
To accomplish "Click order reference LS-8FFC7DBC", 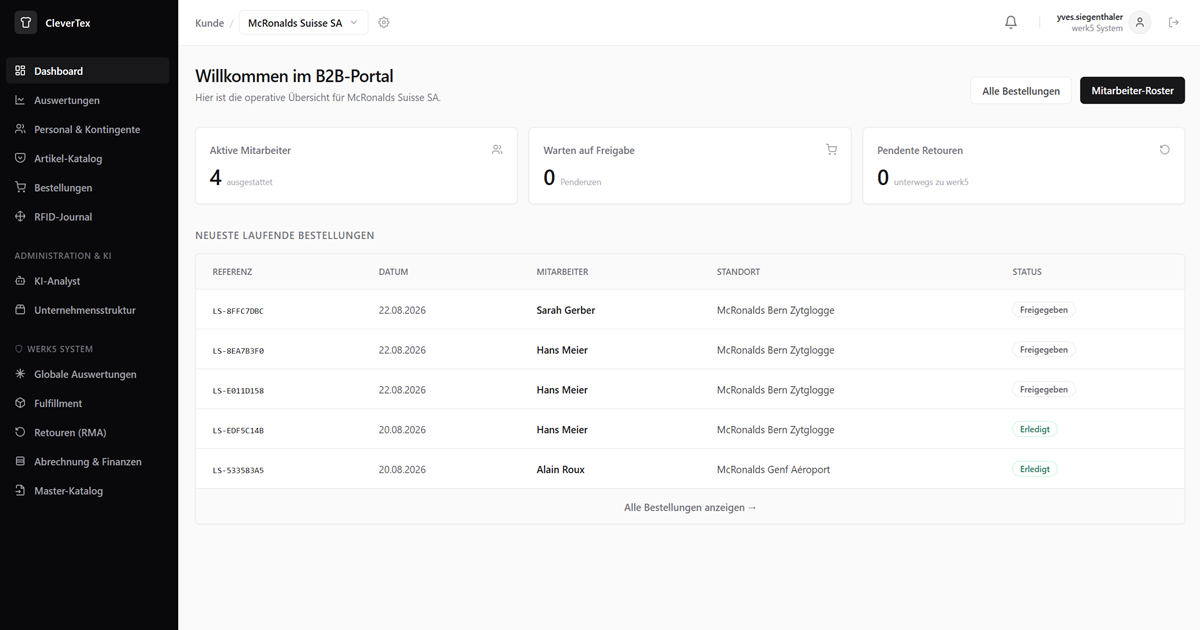I will pos(238,311).
